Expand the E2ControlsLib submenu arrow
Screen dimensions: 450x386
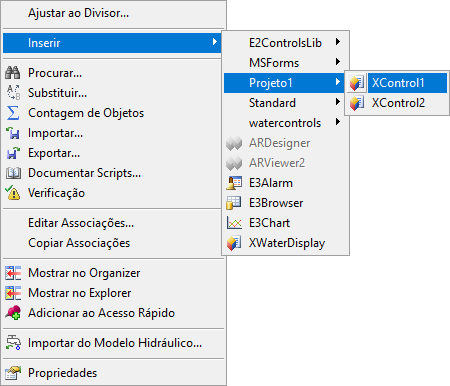pyautogui.click(x=338, y=42)
